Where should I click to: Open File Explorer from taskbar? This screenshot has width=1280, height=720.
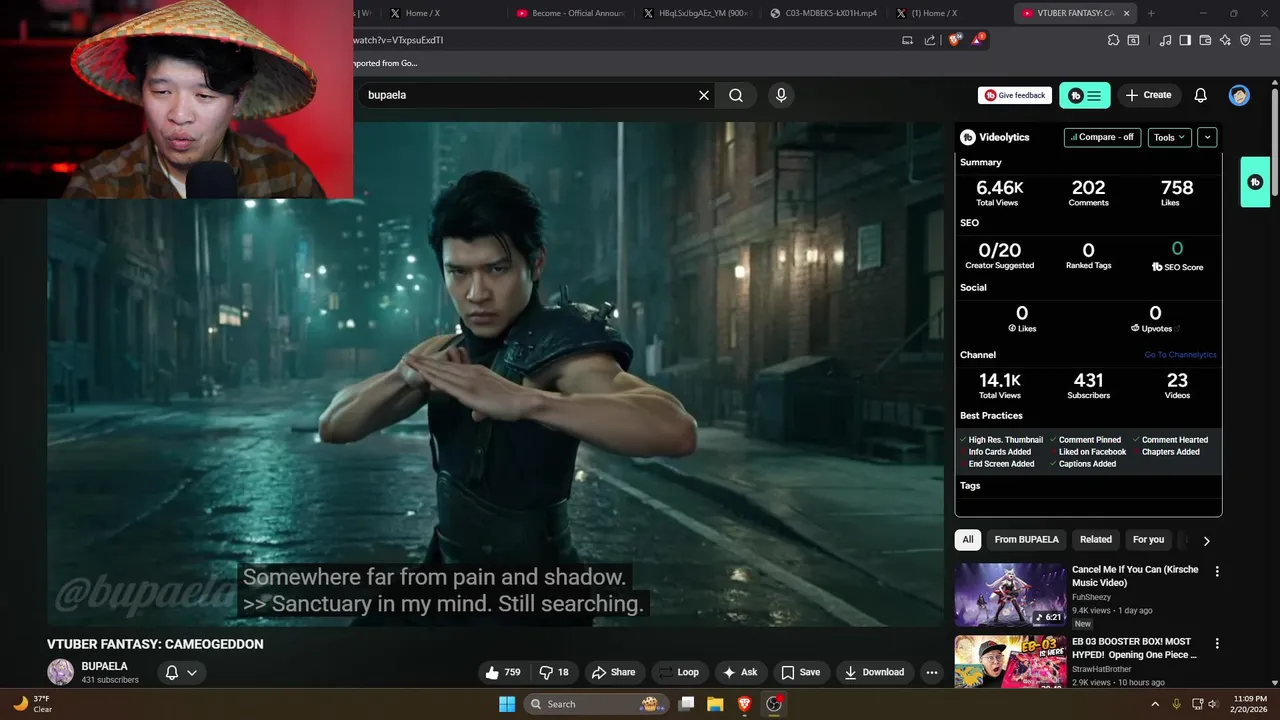coord(715,704)
